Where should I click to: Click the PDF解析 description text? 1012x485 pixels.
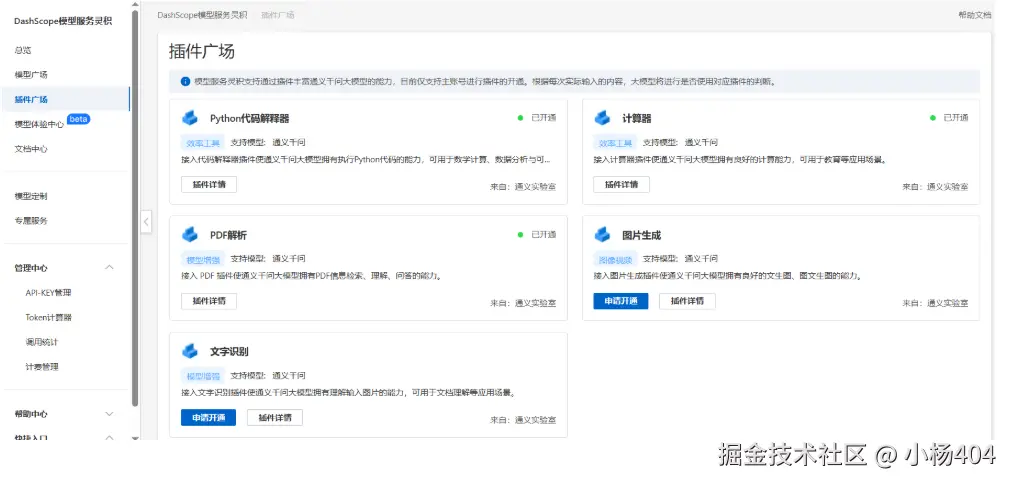(312, 276)
